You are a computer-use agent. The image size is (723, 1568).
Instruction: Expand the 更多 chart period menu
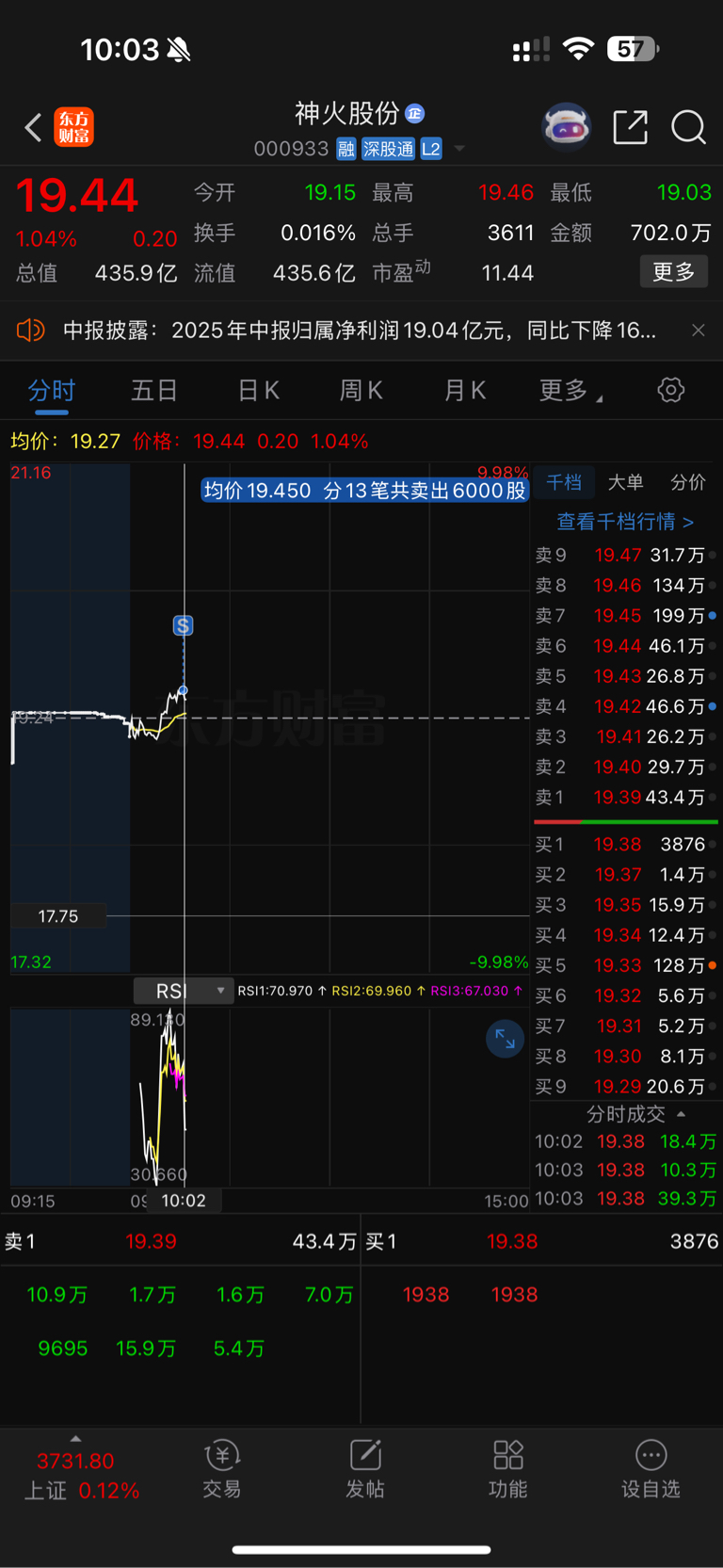[x=570, y=390]
